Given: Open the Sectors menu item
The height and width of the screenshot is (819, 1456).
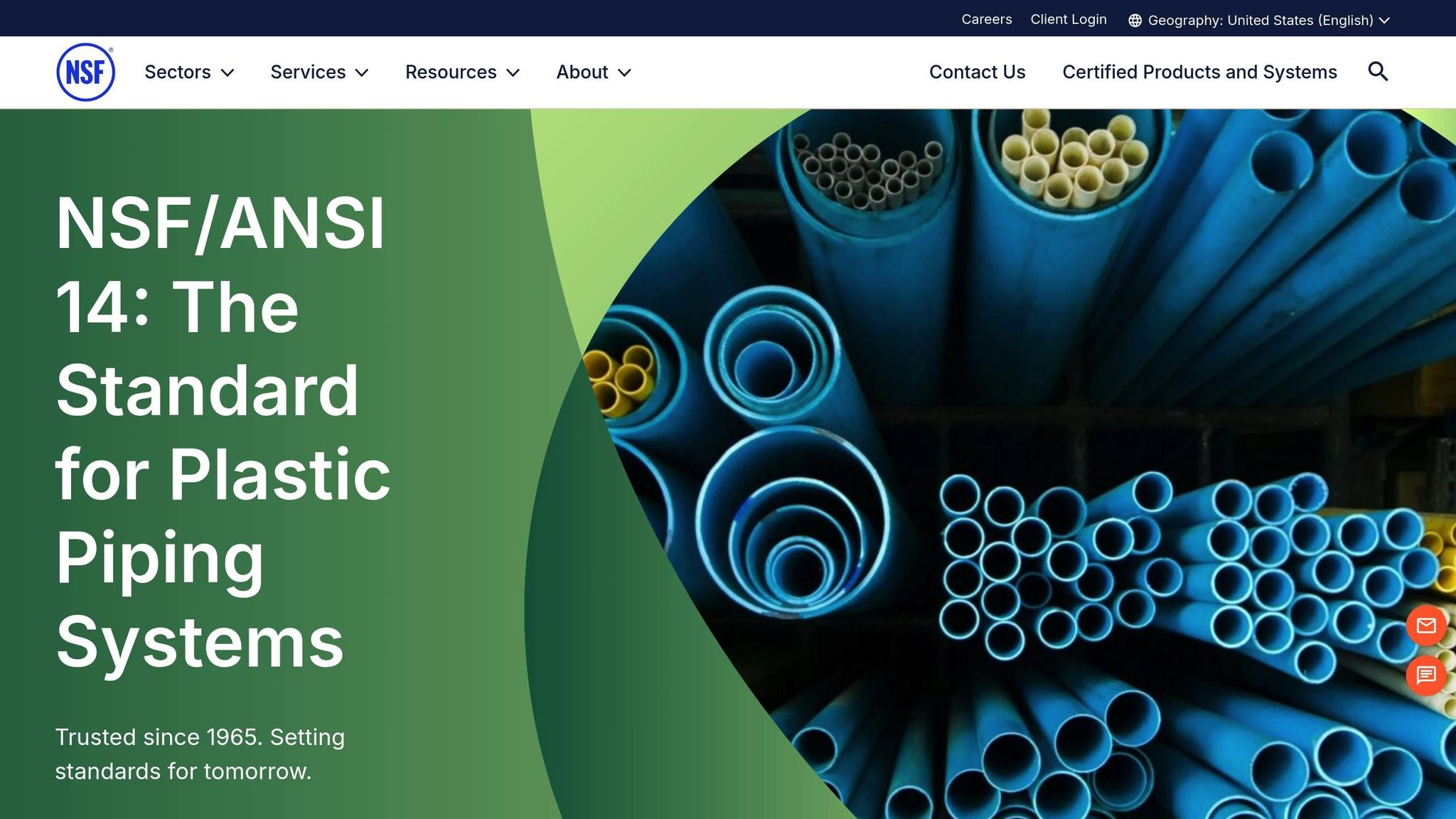Looking at the screenshot, I should pyautogui.click(x=177, y=72).
